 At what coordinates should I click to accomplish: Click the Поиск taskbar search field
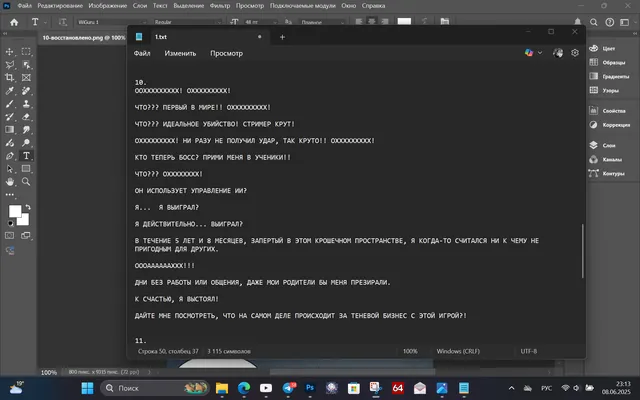(x=155, y=388)
